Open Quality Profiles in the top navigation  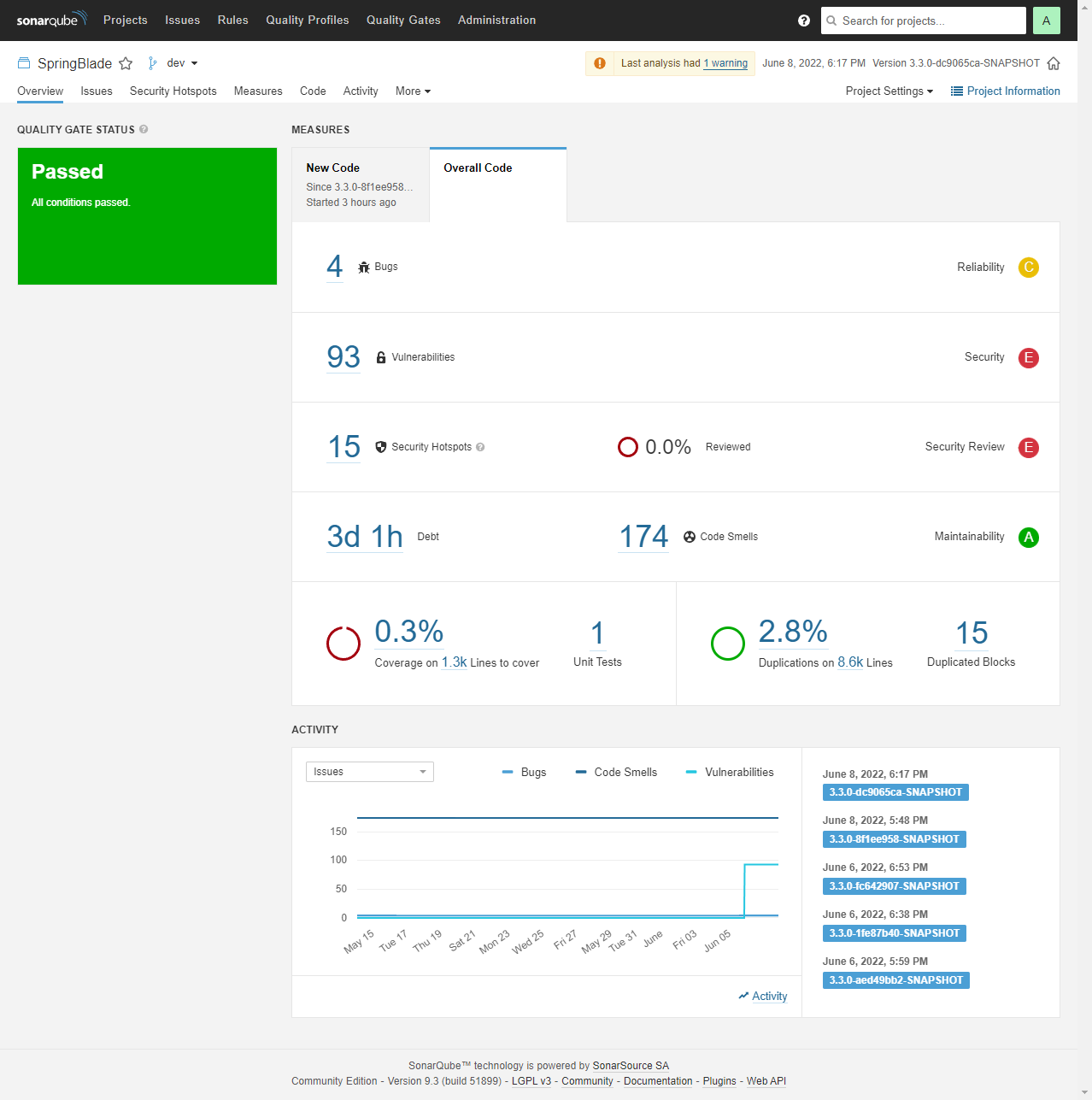(x=308, y=20)
